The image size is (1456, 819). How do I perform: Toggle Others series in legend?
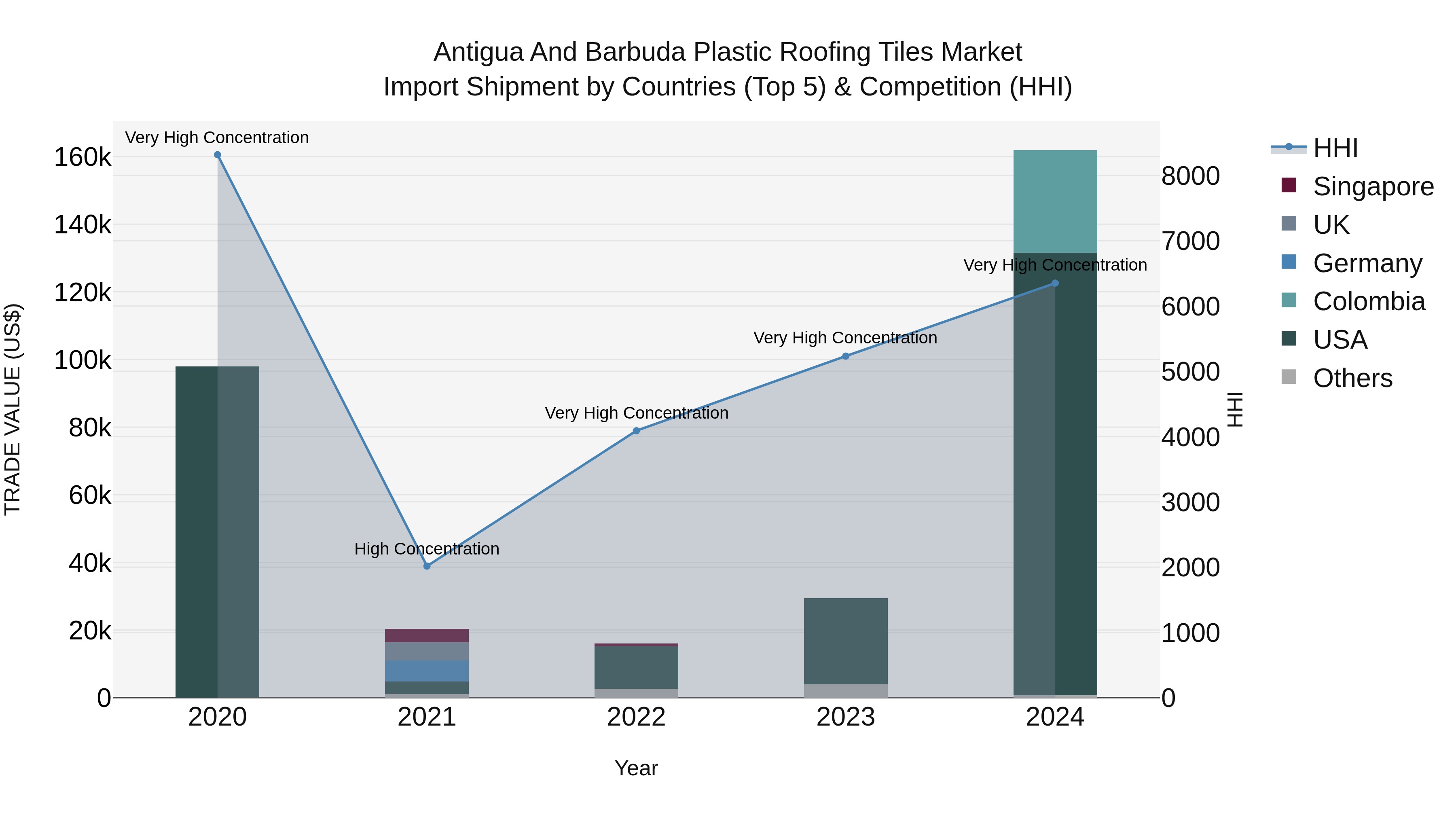[x=1337, y=378]
